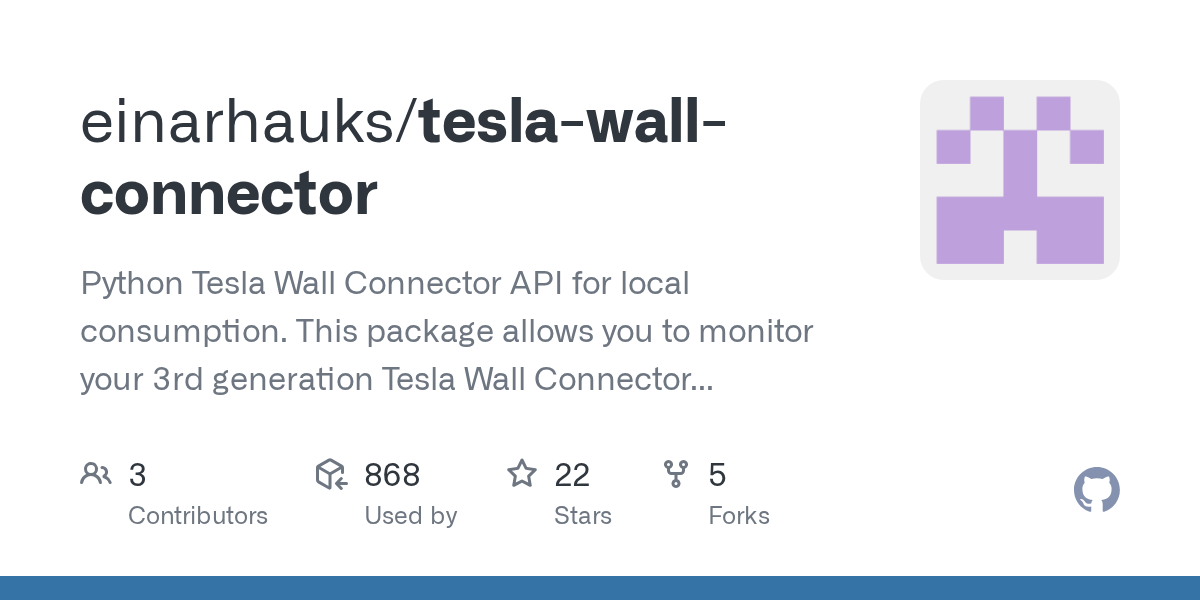Click the Stars star icon
This screenshot has width=1200, height=600.
pos(521,474)
